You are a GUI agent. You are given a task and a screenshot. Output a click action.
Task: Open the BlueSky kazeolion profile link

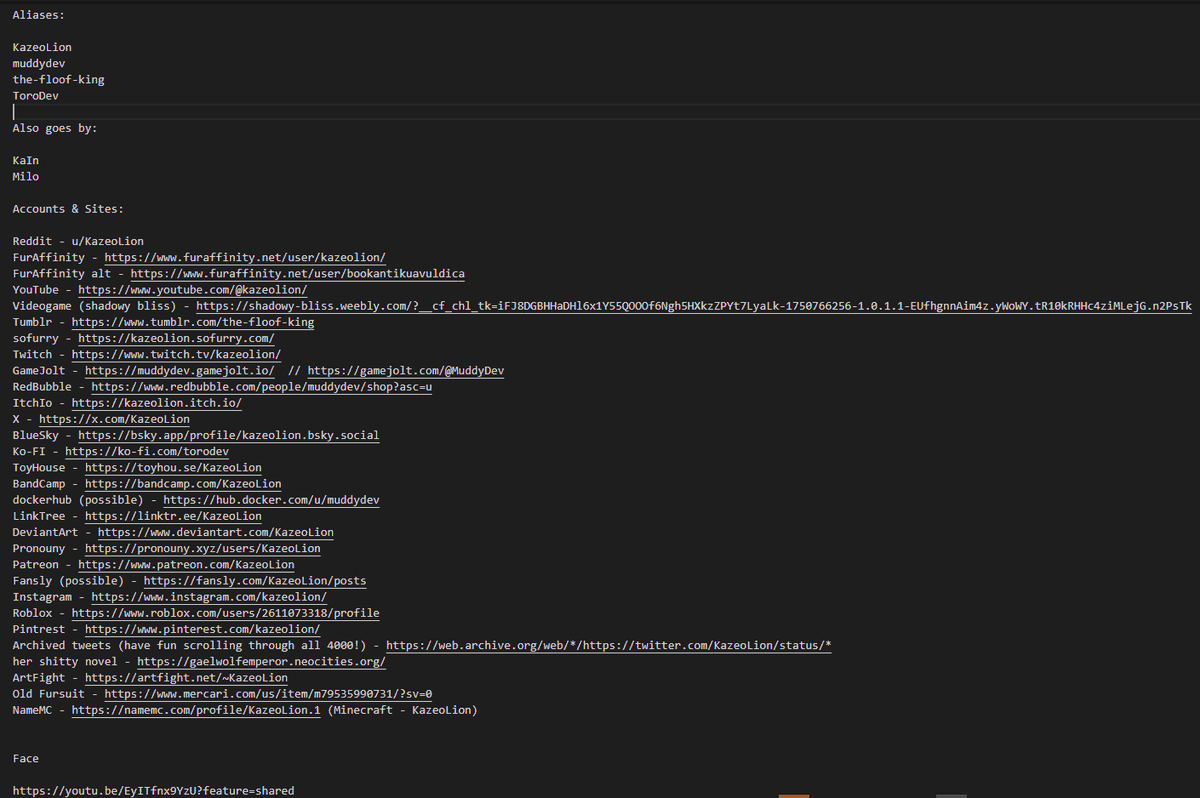(228, 435)
